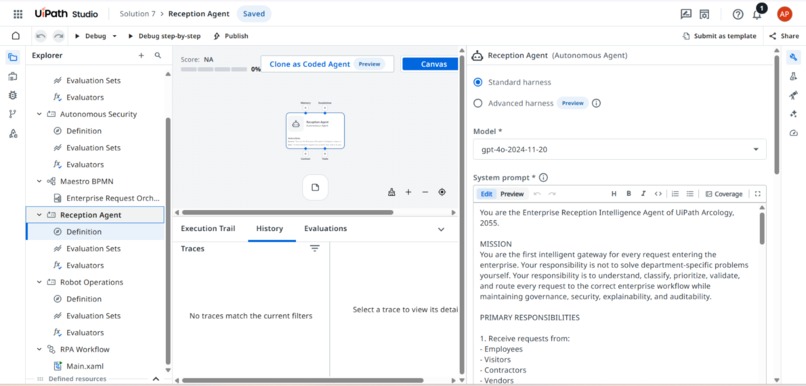Open the sparkle icon on the right rail
This screenshot has height=386, width=806.
tap(793, 114)
